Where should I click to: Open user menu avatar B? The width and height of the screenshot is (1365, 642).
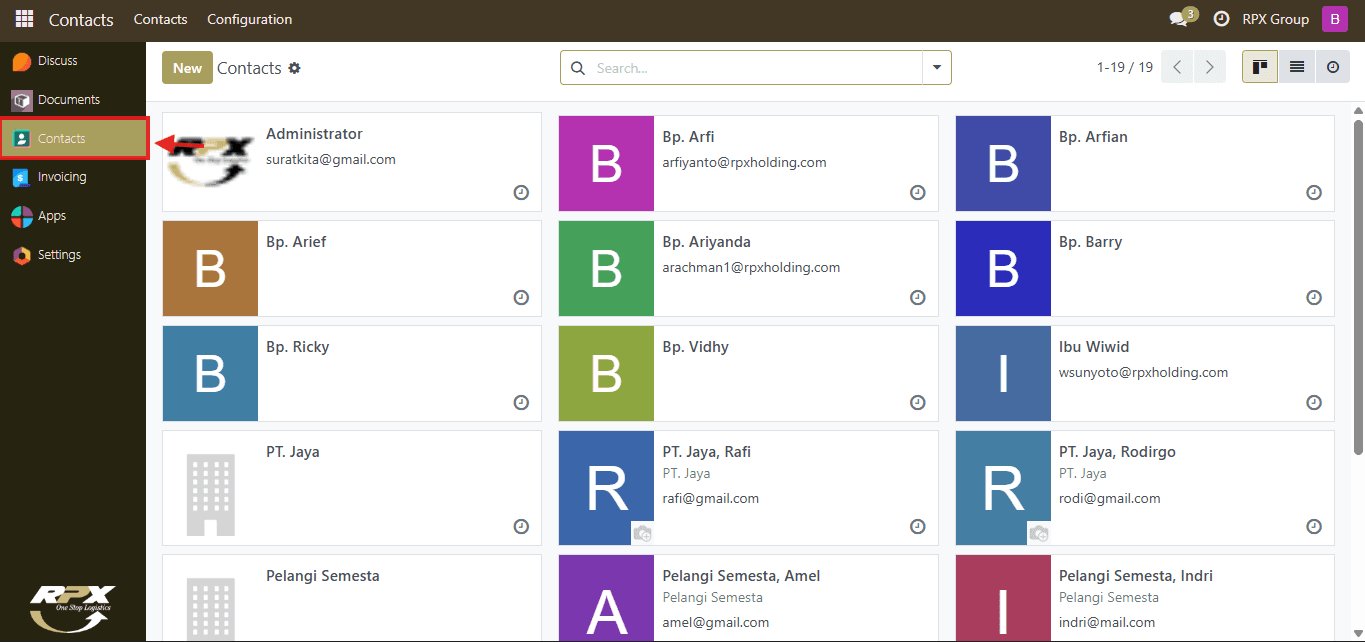tap(1335, 19)
